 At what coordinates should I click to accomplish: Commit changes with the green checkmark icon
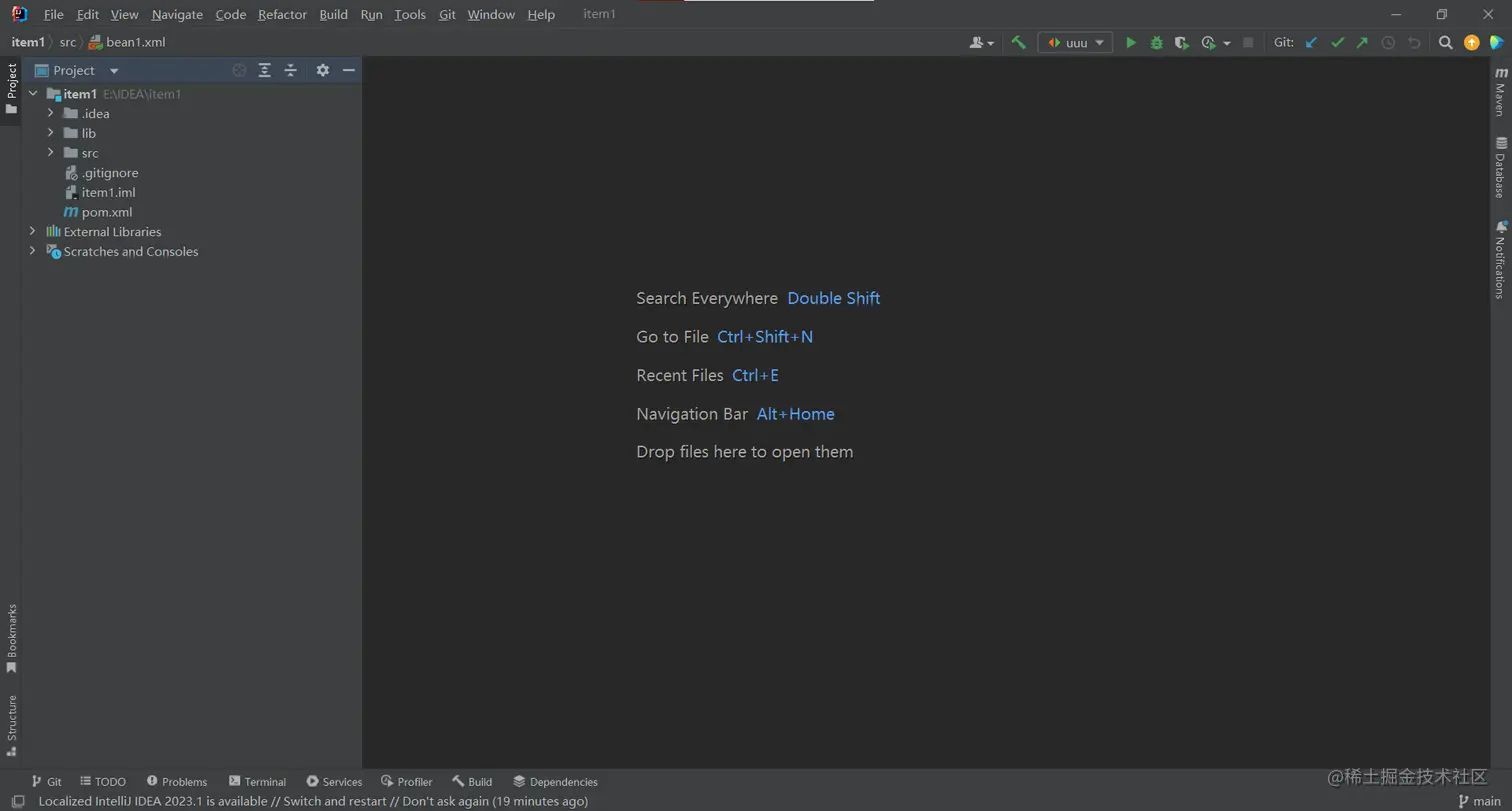click(1337, 43)
